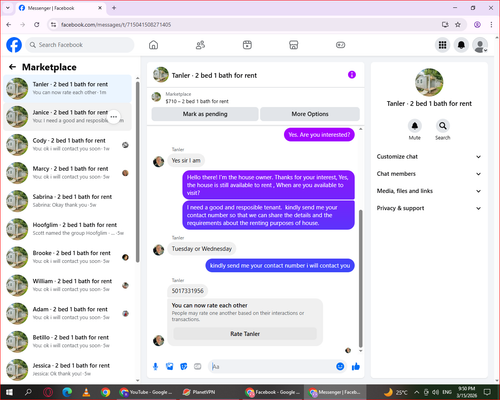This screenshot has height=400, width=500.
Task: Choose a sticker from the composer
Action: click(x=184, y=367)
